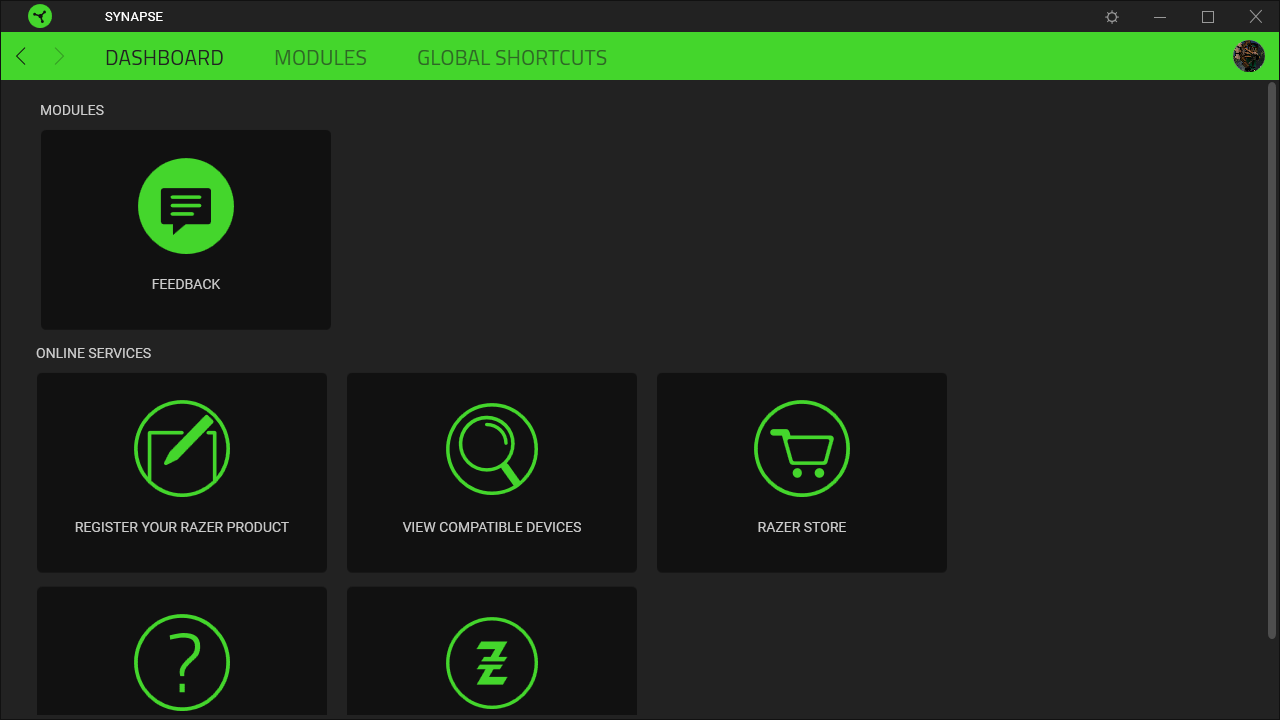
Task: Click the Razer logo in title bar
Action: 40,16
